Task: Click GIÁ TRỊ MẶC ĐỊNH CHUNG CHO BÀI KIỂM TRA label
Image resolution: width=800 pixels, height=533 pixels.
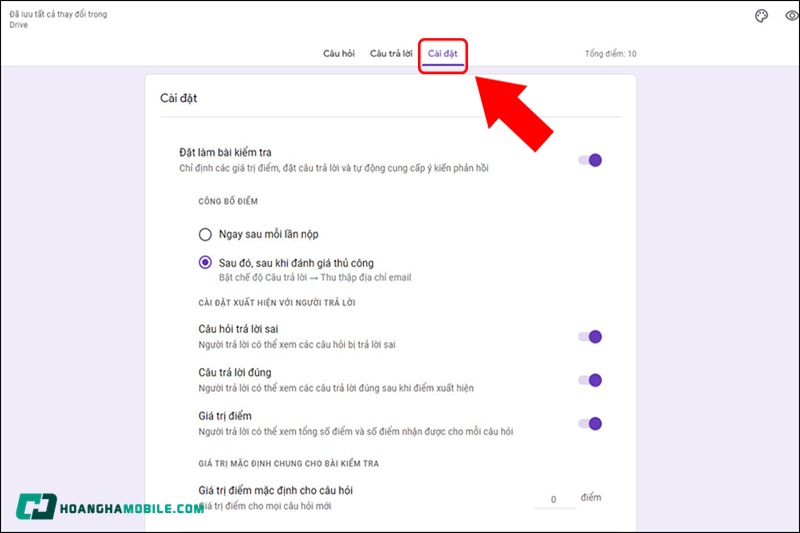Action: coord(289,463)
